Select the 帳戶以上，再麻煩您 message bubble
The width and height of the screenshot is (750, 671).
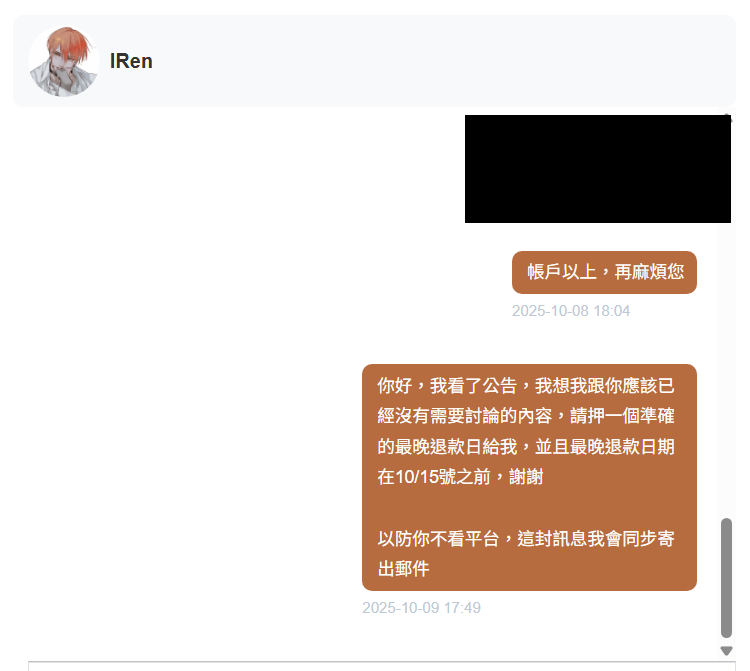click(604, 272)
